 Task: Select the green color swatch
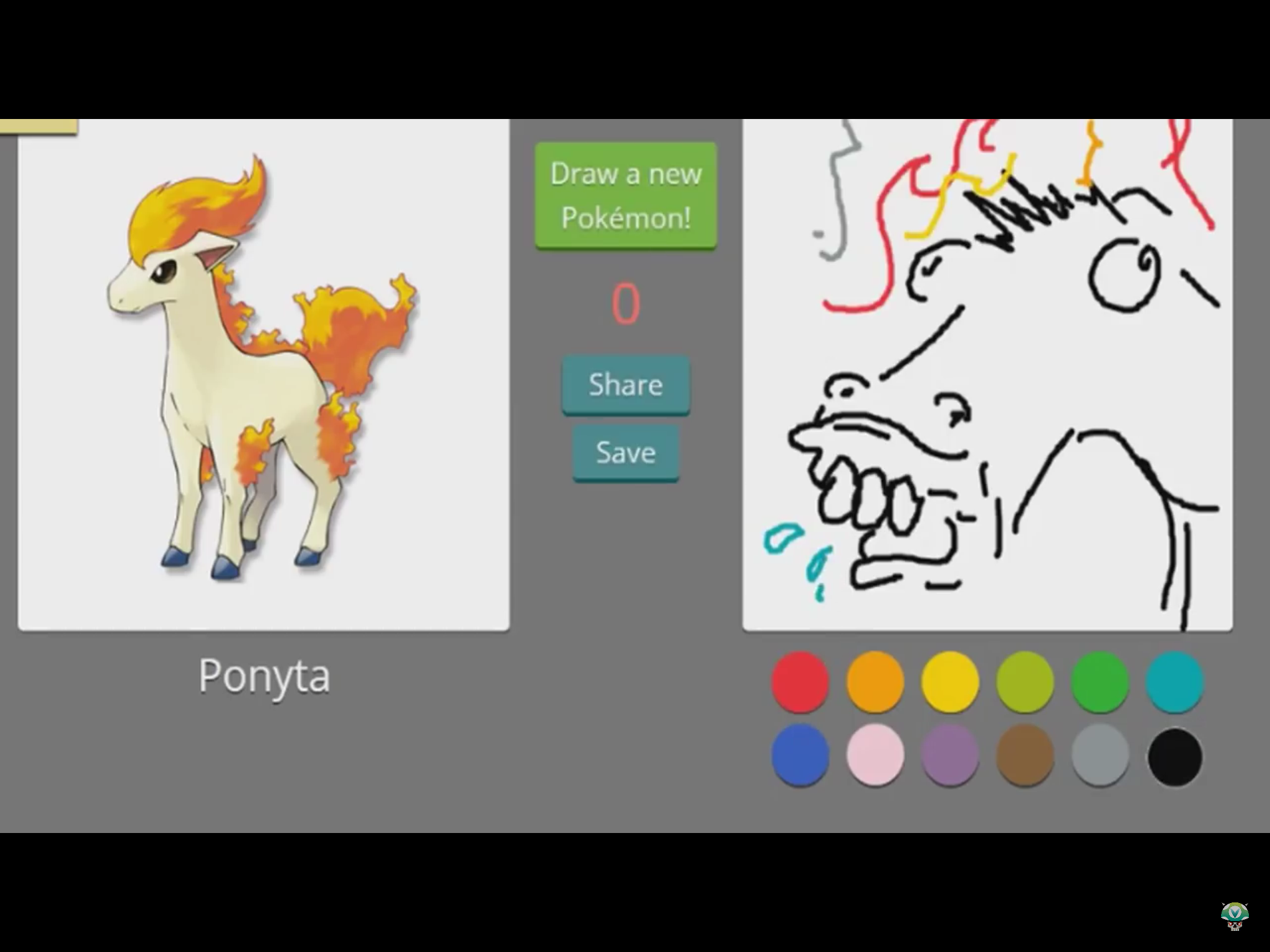point(1099,681)
